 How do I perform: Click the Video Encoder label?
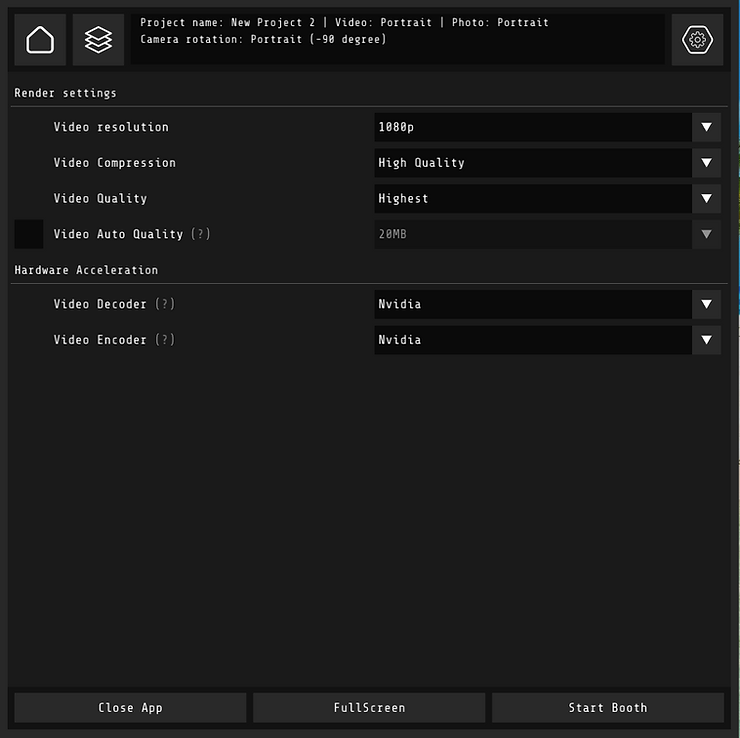(100, 340)
